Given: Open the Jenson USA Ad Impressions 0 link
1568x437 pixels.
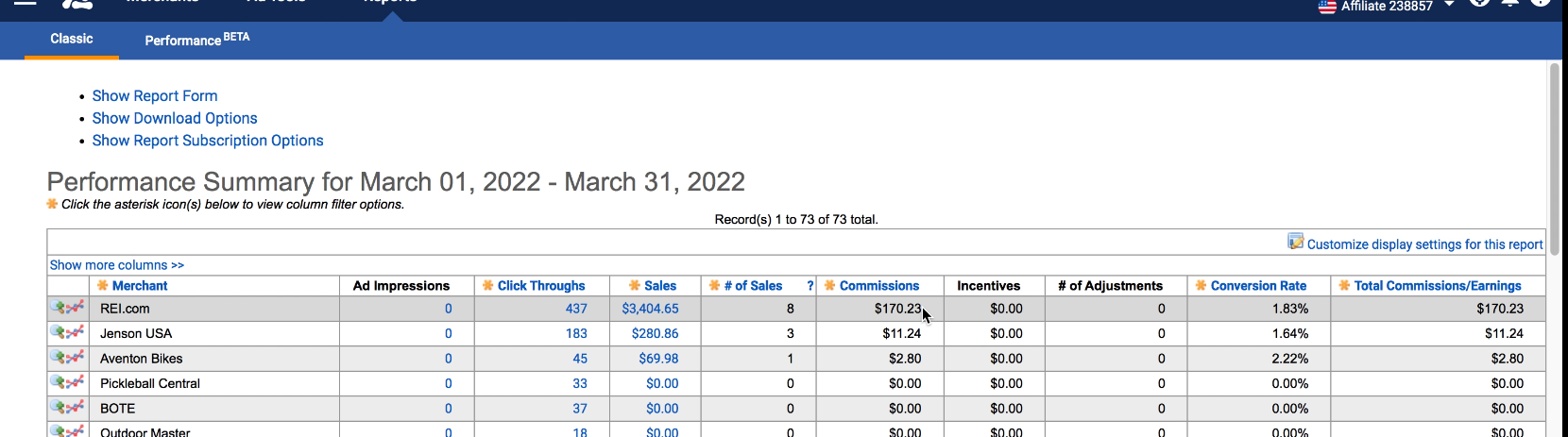Looking at the screenshot, I should pyautogui.click(x=448, y=333).
